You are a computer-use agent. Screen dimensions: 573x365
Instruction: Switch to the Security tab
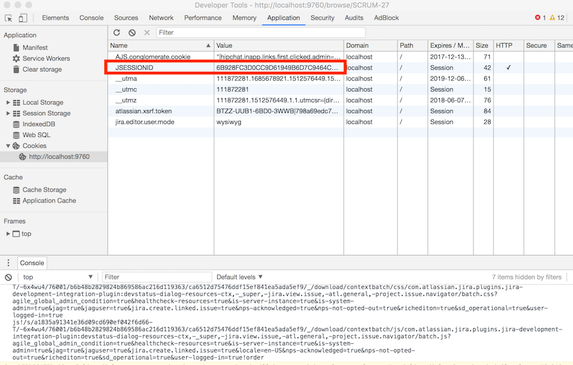point(322,18)
